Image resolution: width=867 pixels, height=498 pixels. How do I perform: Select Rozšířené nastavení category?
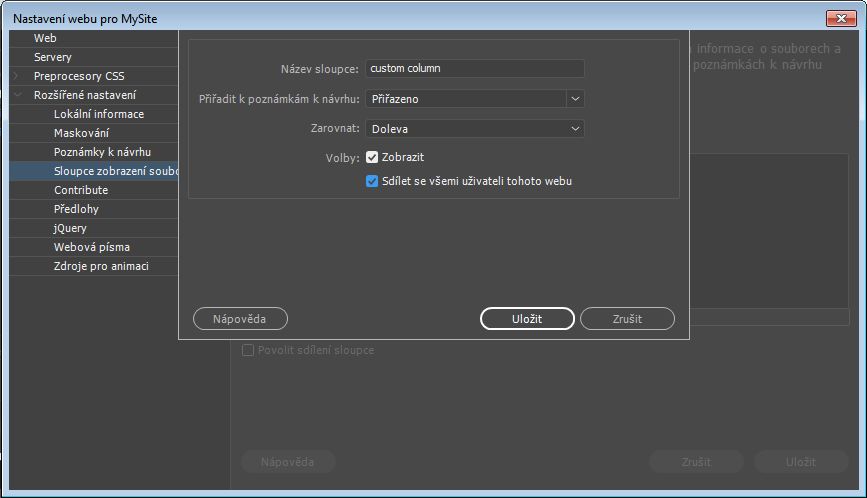[93, 95]
